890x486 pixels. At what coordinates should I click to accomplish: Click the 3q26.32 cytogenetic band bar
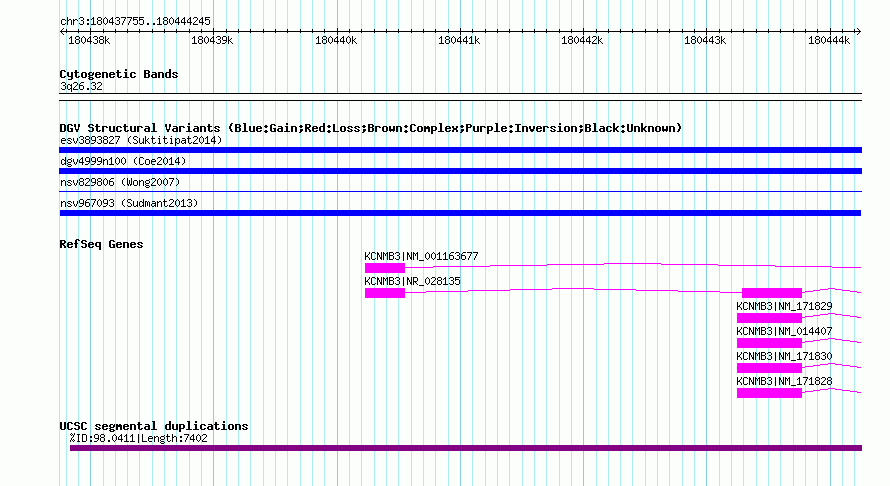pyautogui.click(x=460, y=97)
